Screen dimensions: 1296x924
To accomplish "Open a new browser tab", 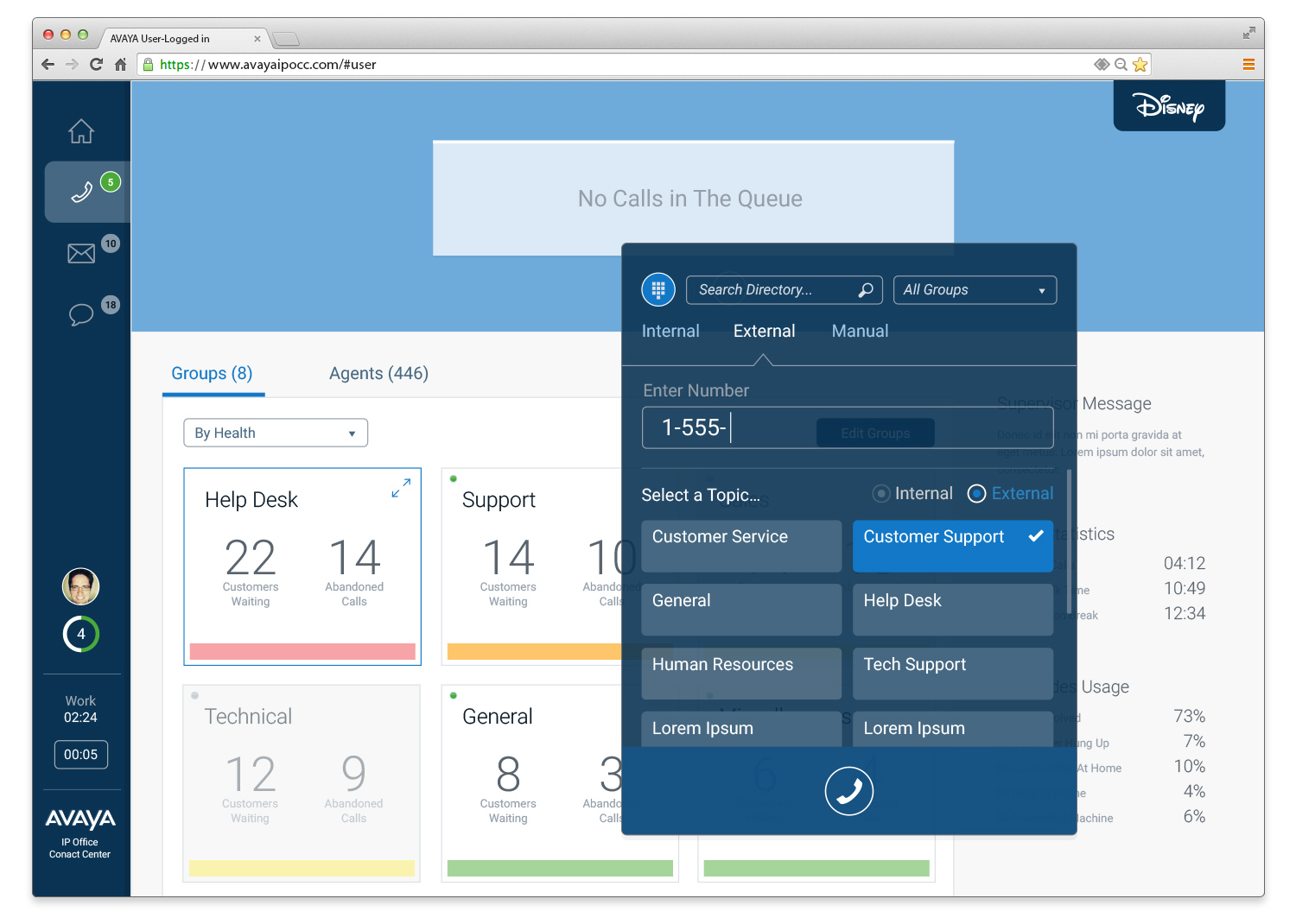I will (285, 39).
